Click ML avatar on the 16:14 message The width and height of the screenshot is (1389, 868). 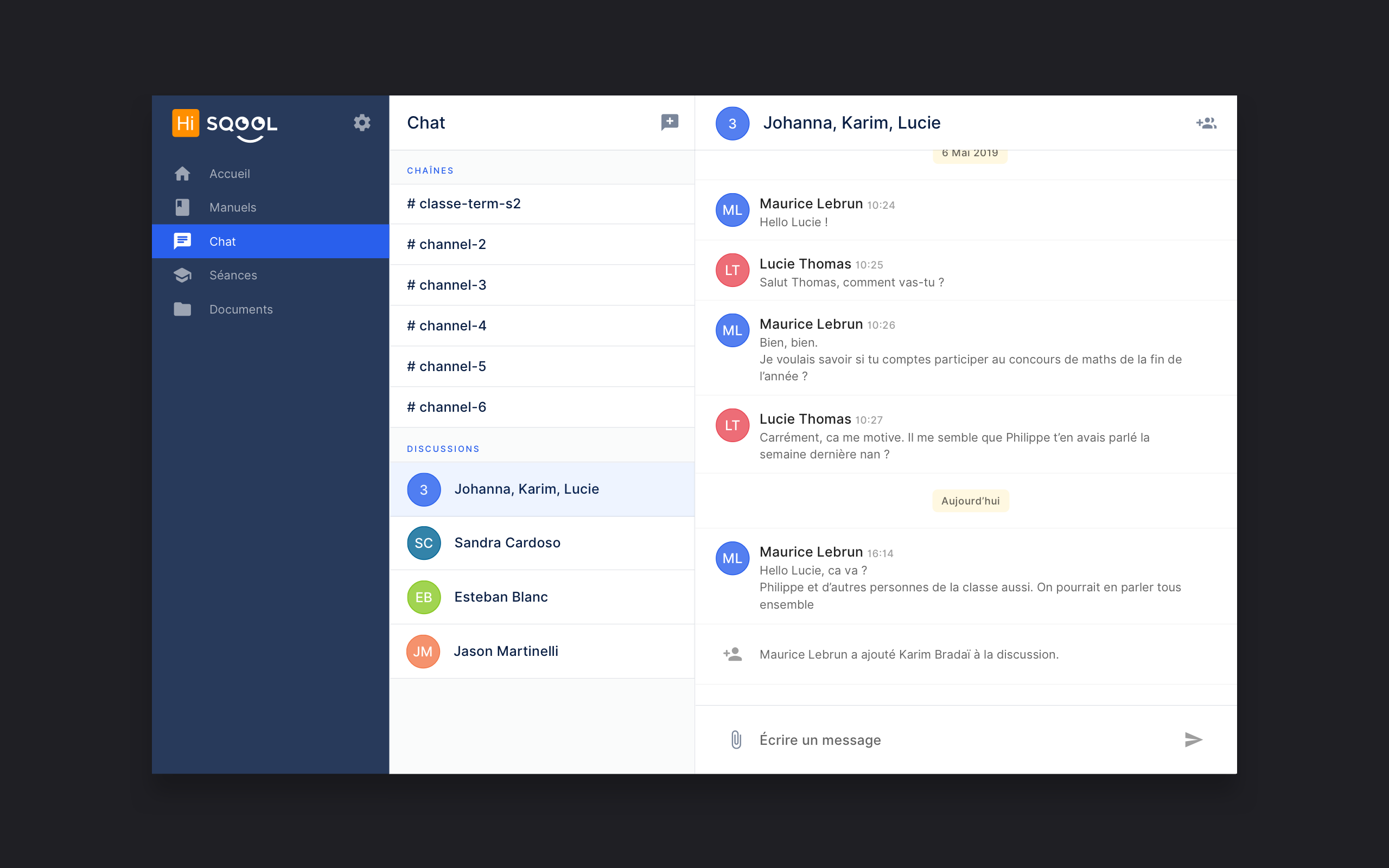(x=732, y=558)
